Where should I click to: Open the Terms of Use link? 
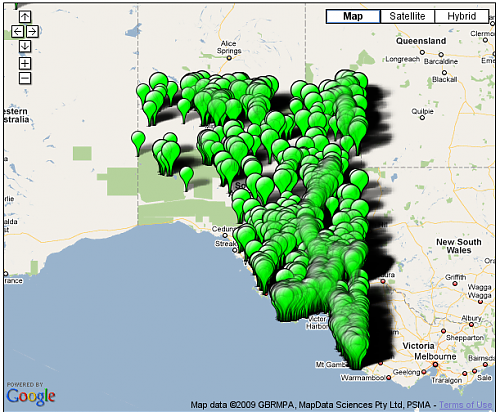point(466,405)
